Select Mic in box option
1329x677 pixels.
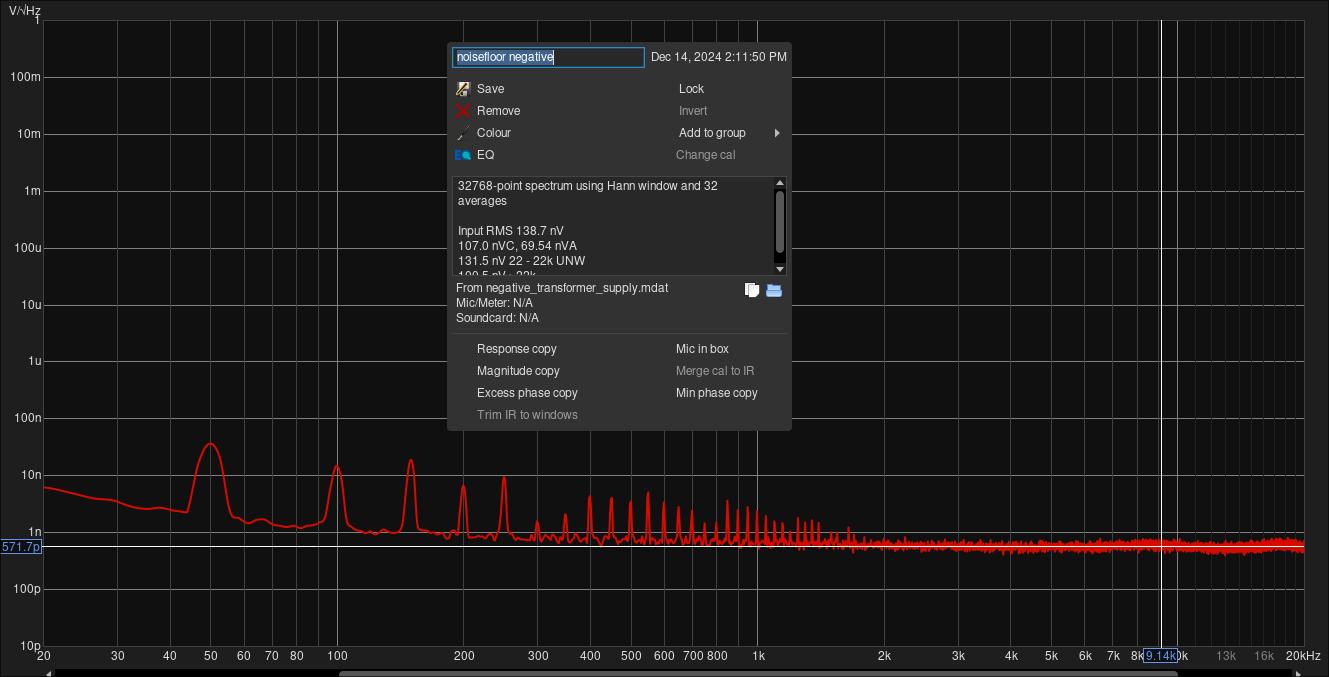coord(702,349)
